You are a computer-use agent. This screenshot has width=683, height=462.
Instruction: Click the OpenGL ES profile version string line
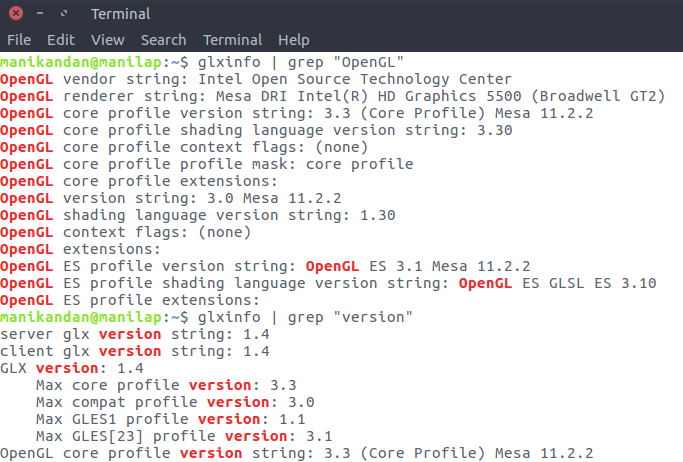coord(265,266)
